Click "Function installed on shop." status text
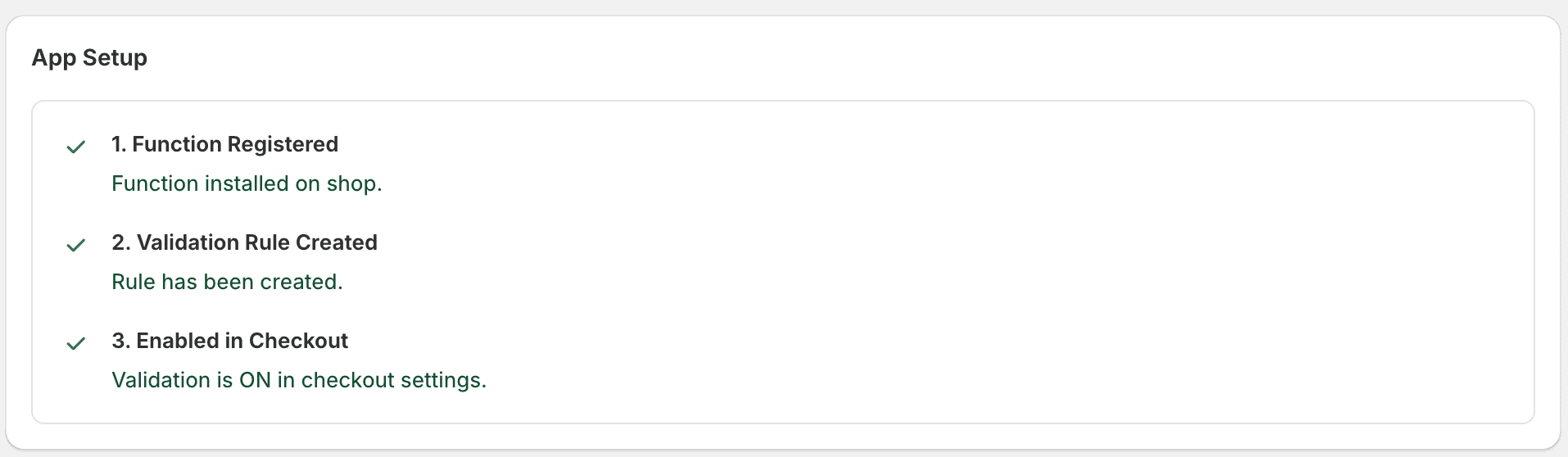 (247, 183)
